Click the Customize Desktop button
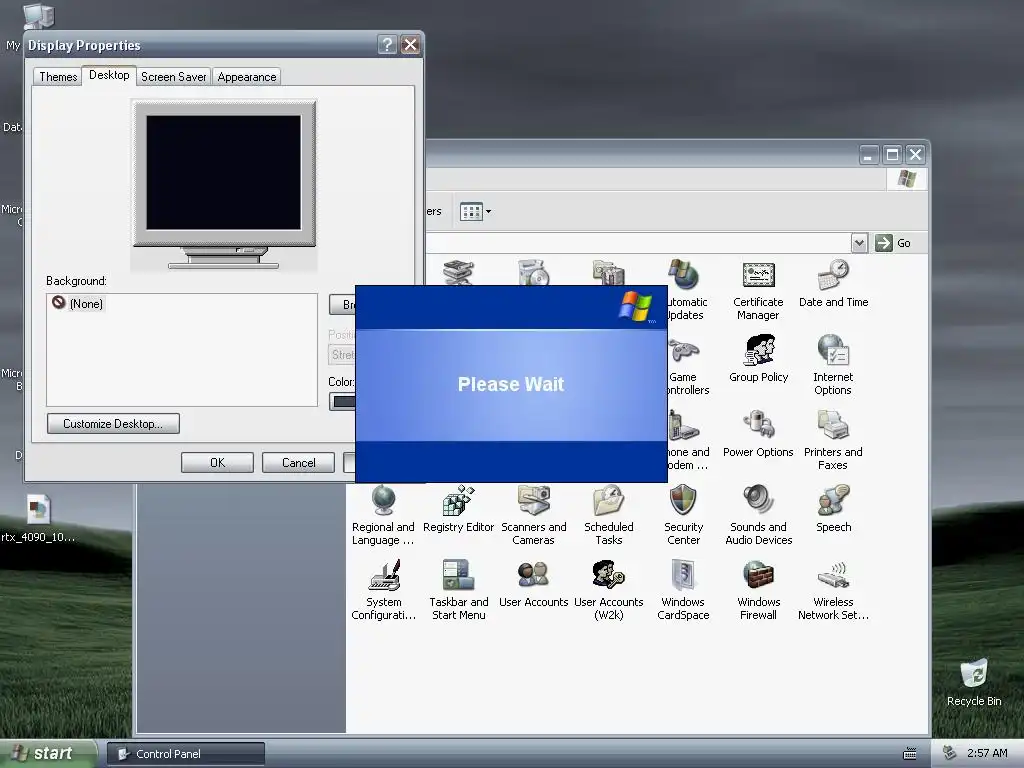 click(113, 423)
